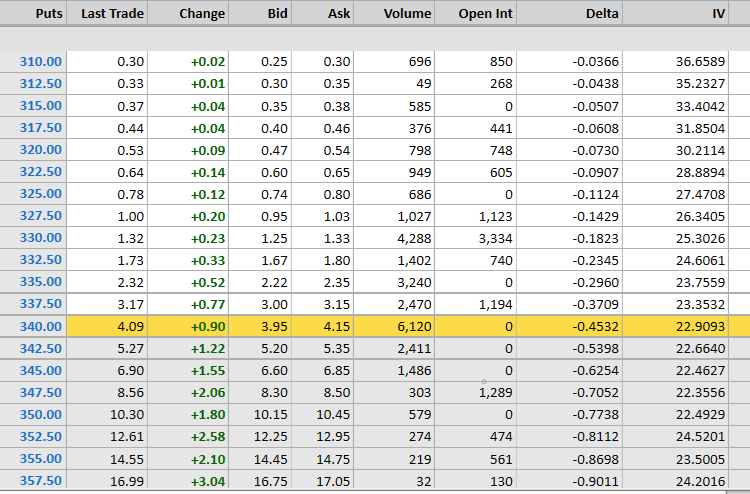Open the 310.00 strike put

pyautogui.click(x=41, y=62)
